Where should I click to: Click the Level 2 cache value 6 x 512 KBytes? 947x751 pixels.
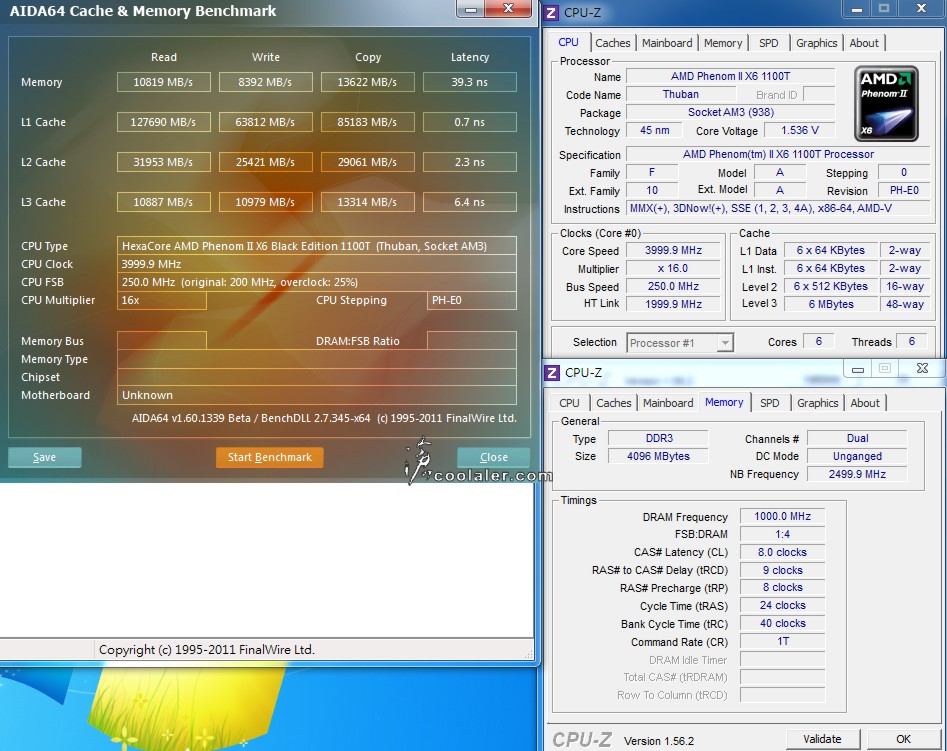(x=830, y=286)
